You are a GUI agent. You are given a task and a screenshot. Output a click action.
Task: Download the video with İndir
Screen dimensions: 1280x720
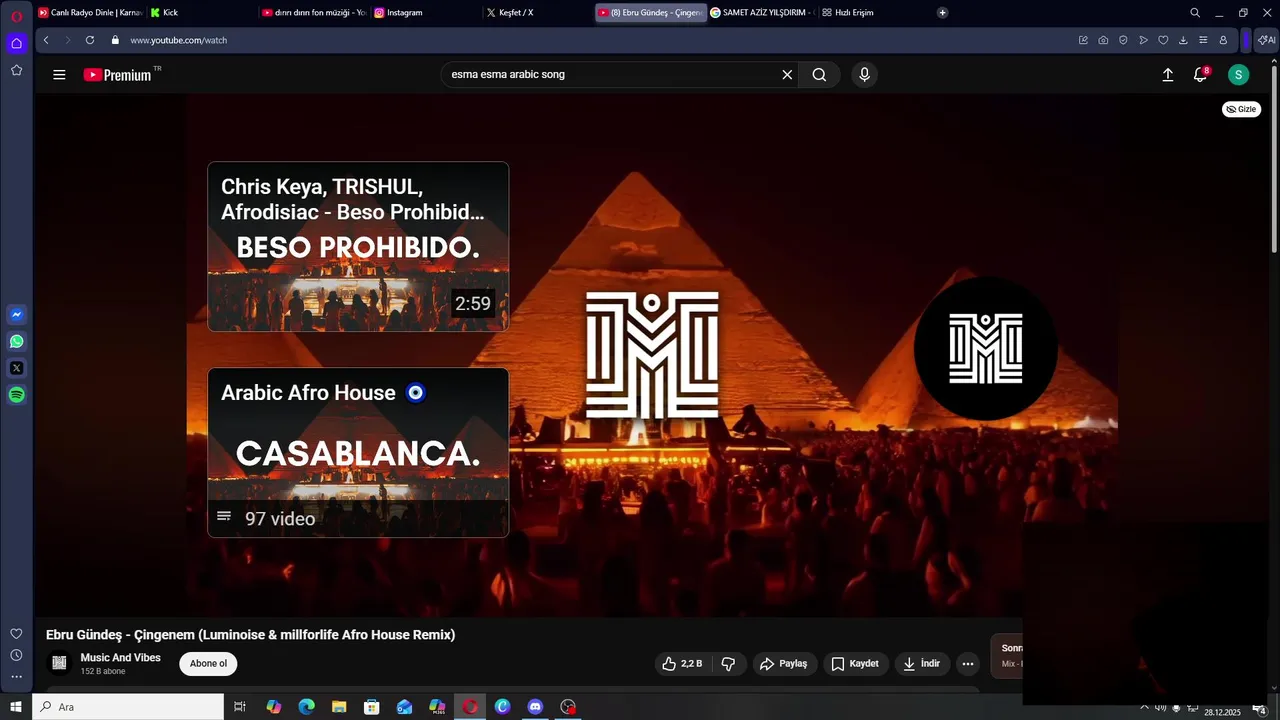(921, 664)
